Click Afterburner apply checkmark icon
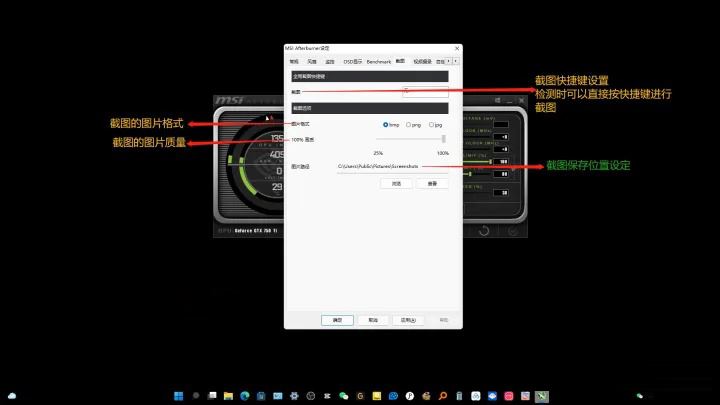 [513, 231]
